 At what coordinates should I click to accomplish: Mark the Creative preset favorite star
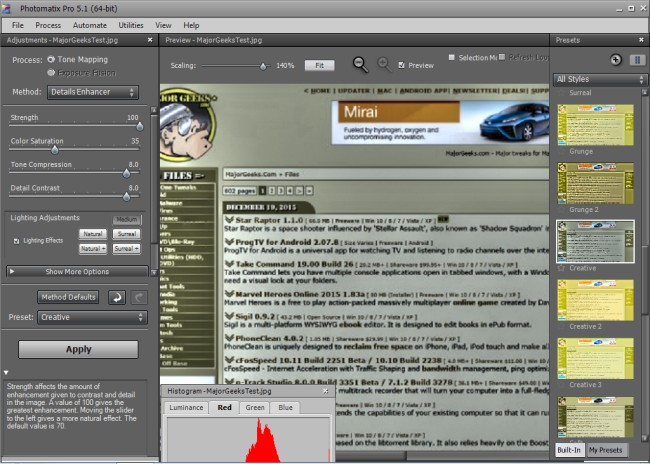[x=561, y=268]
